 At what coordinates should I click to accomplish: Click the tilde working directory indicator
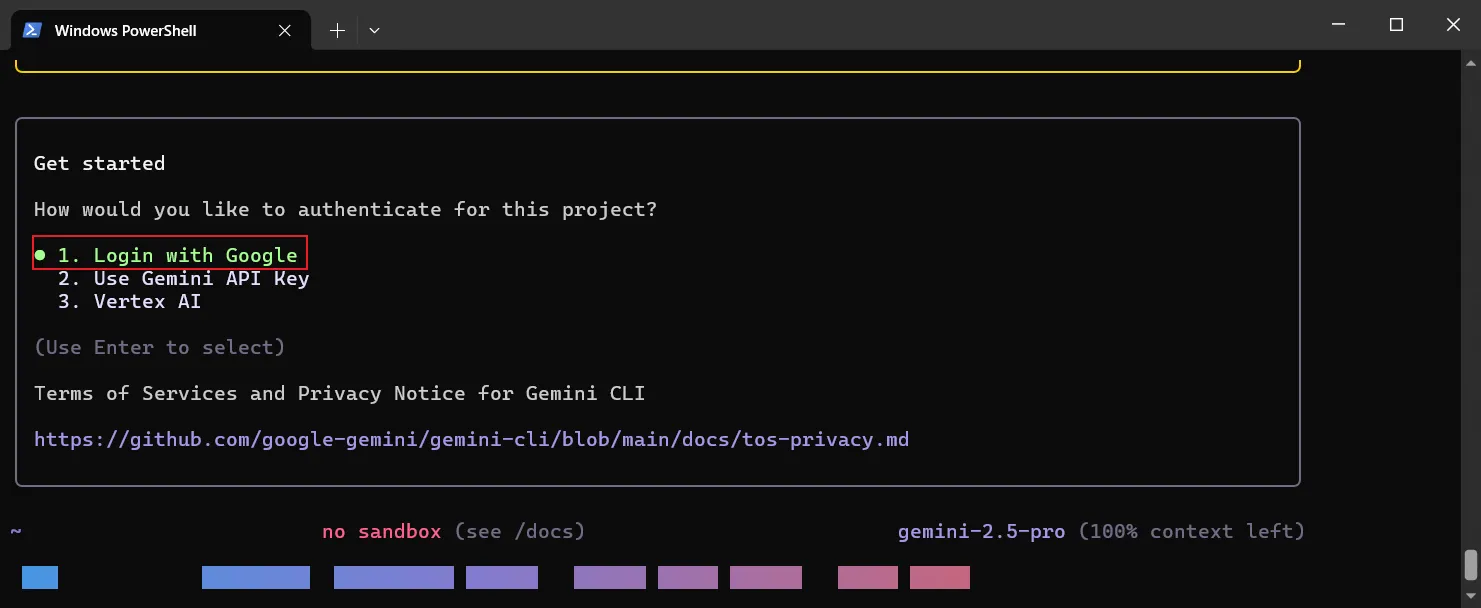click(x=16, y=531)
